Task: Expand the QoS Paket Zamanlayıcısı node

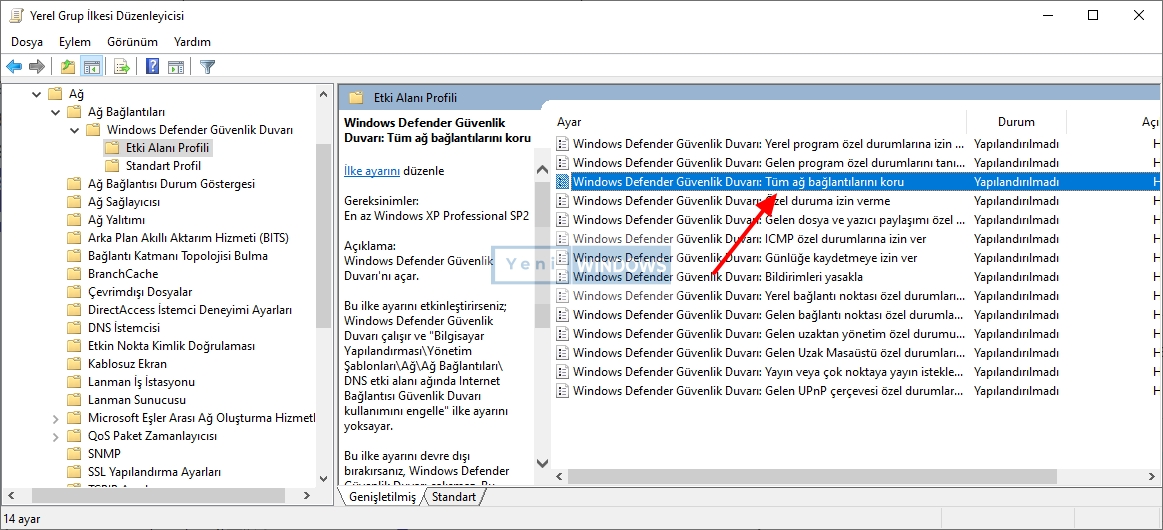Action: (x=55, y=436)
